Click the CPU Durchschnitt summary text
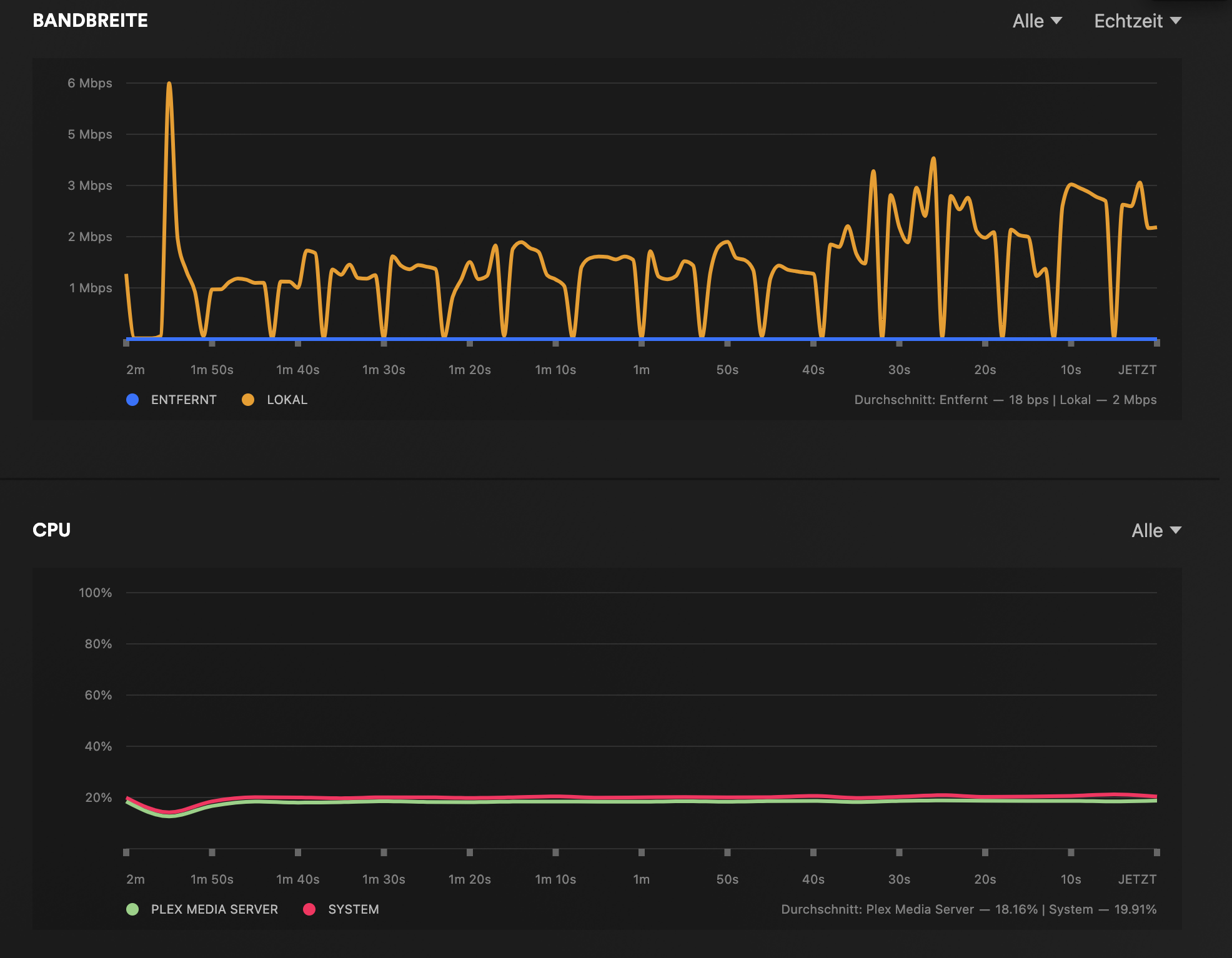1232x958 pixels. [968, 909]
